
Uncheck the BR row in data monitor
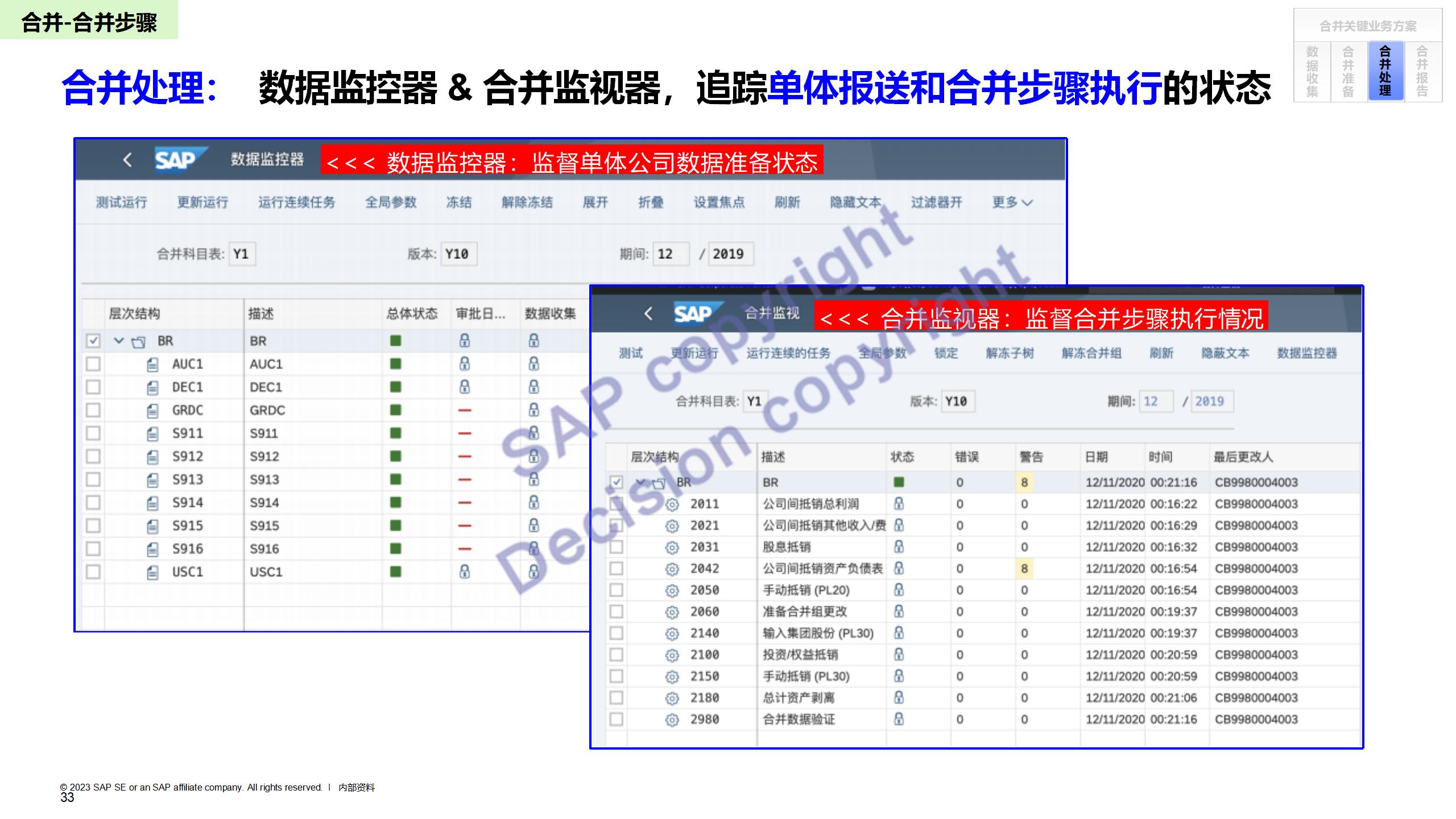coord(93,341)
